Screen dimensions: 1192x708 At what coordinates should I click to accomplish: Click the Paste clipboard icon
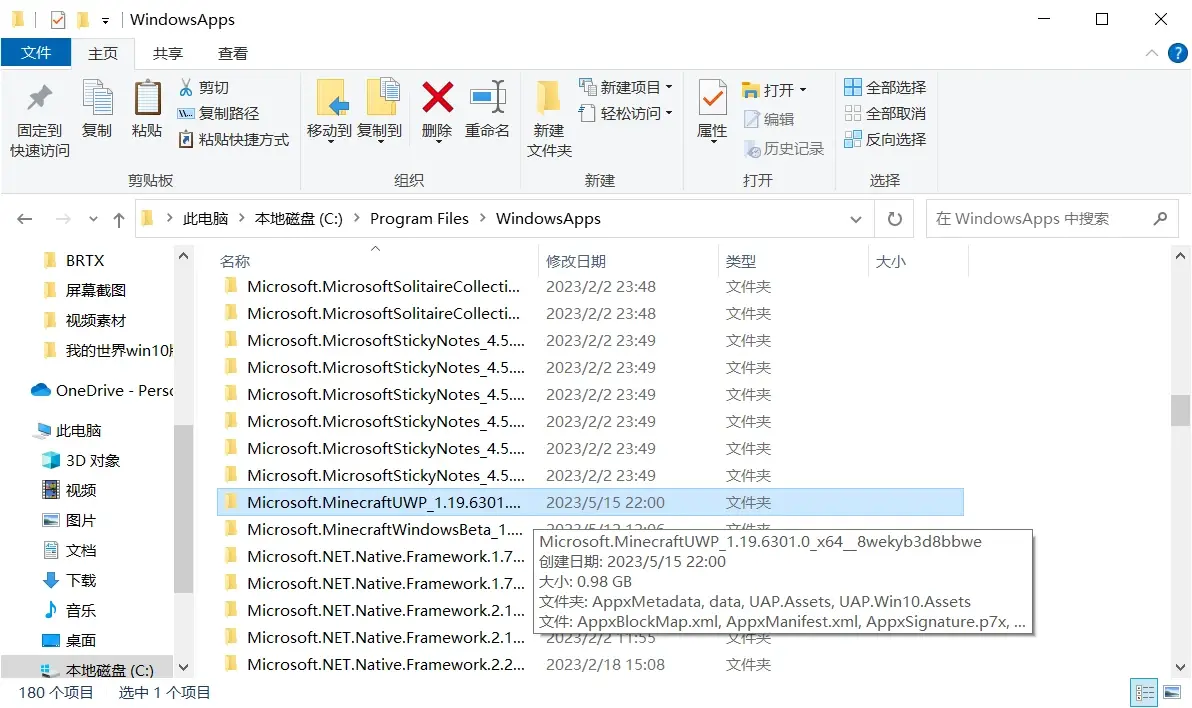147,97
